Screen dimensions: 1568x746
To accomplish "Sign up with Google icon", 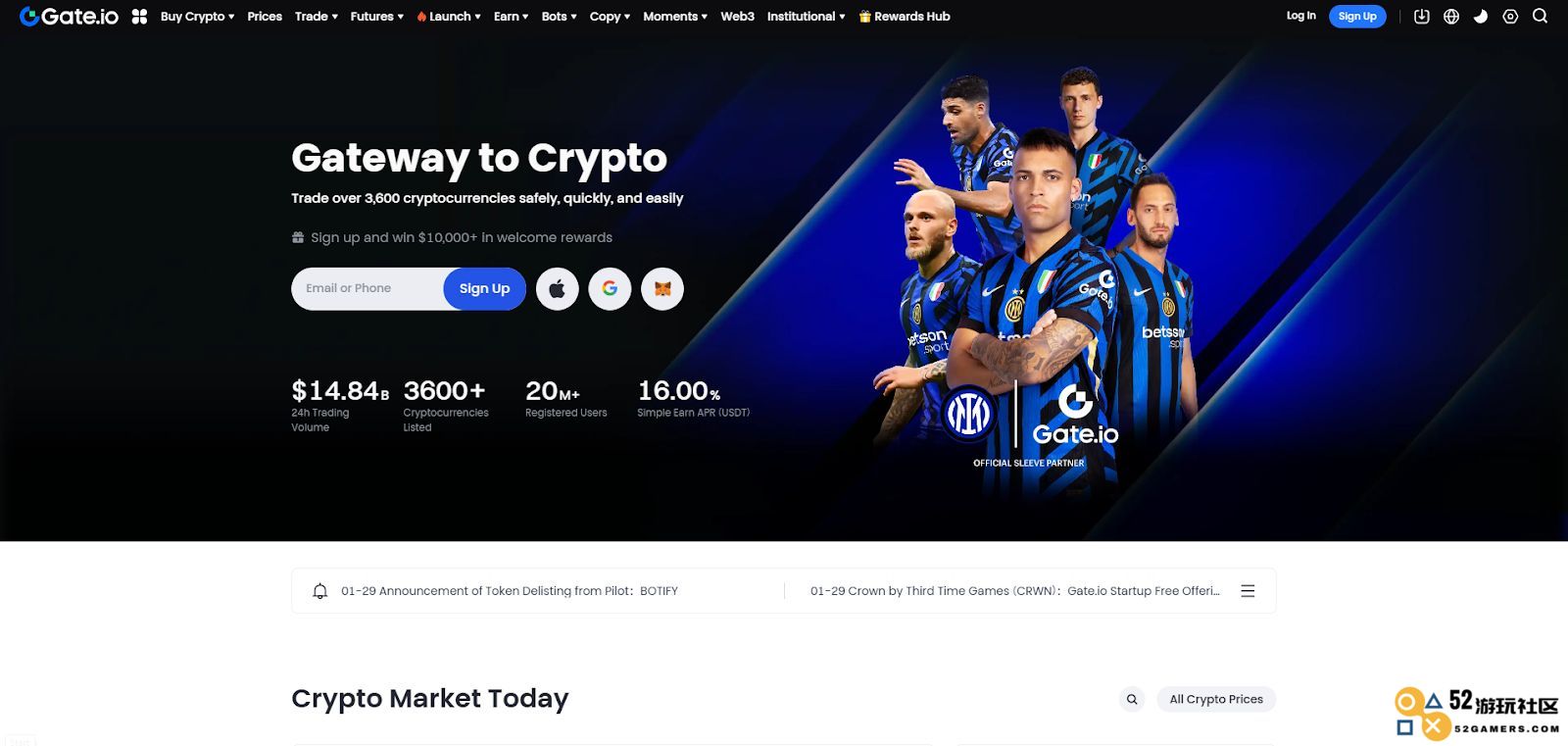I will point(610,289).
